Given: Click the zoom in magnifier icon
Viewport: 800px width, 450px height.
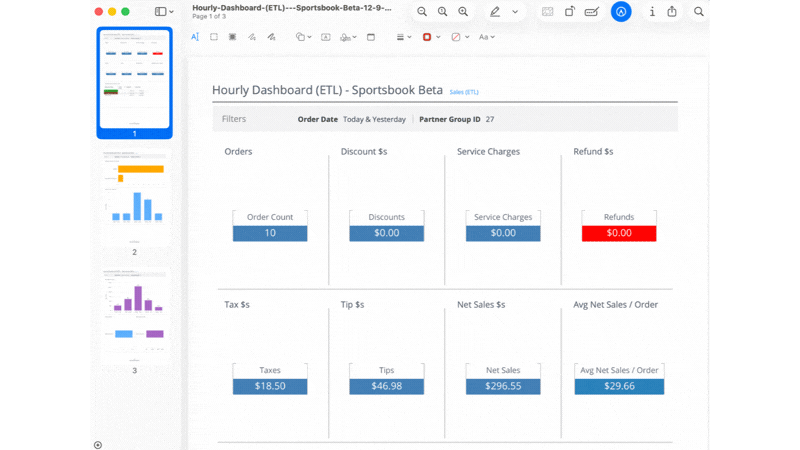Looking at the screenshot, I should 462,12.
